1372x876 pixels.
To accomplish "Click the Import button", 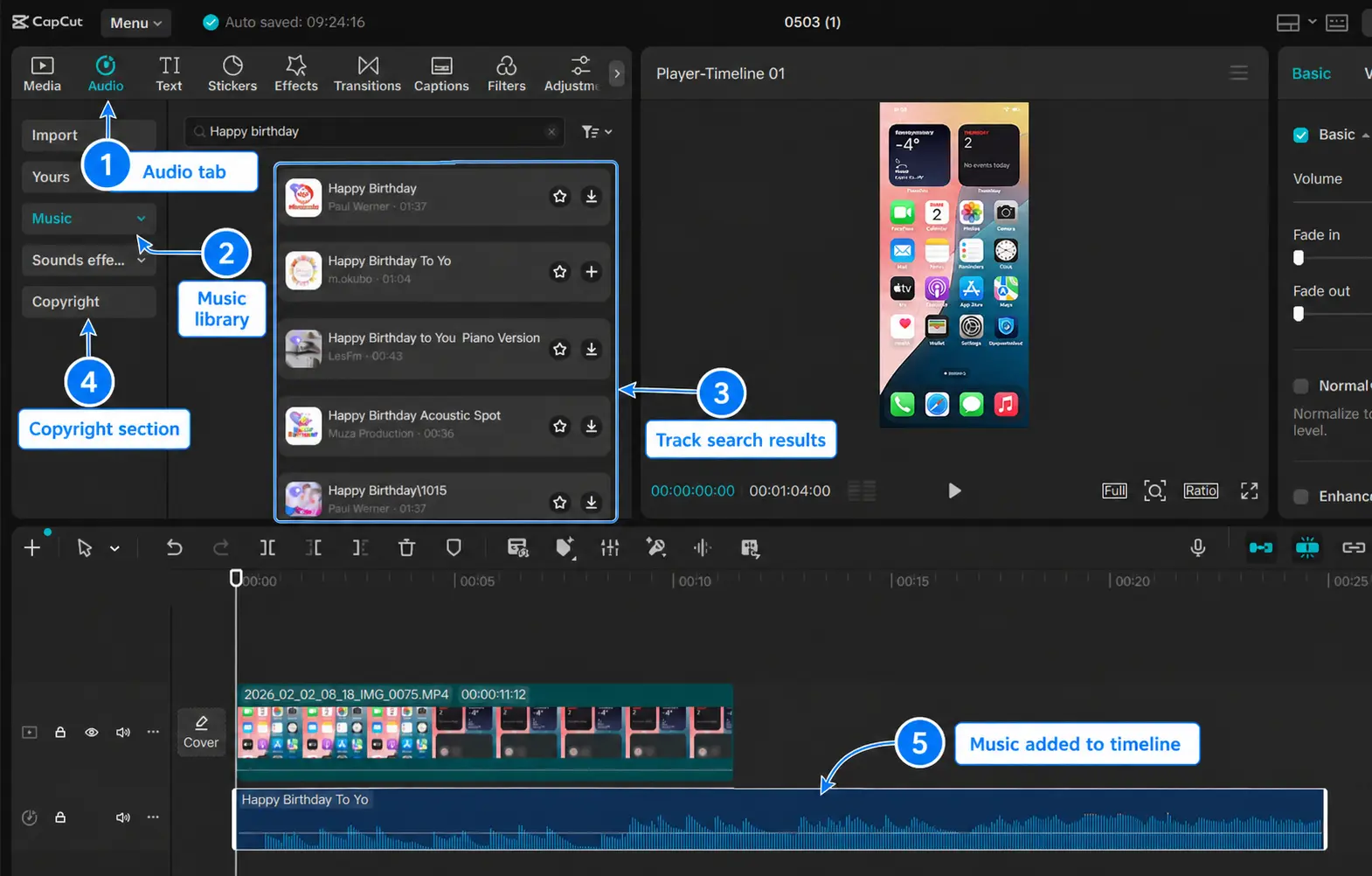I will (88, 135).
